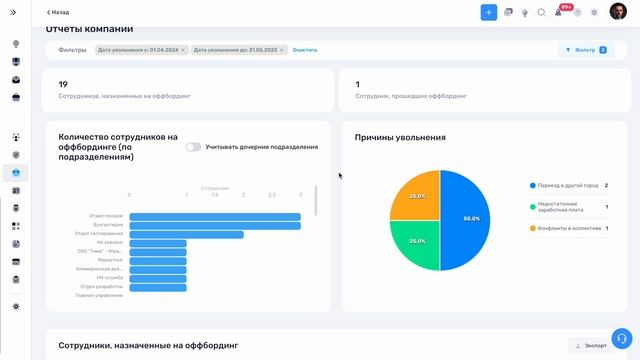The height and width of the screenshot is (360, 640).
Task: Open search via the magnifier icon
Action: click(541, 13)
